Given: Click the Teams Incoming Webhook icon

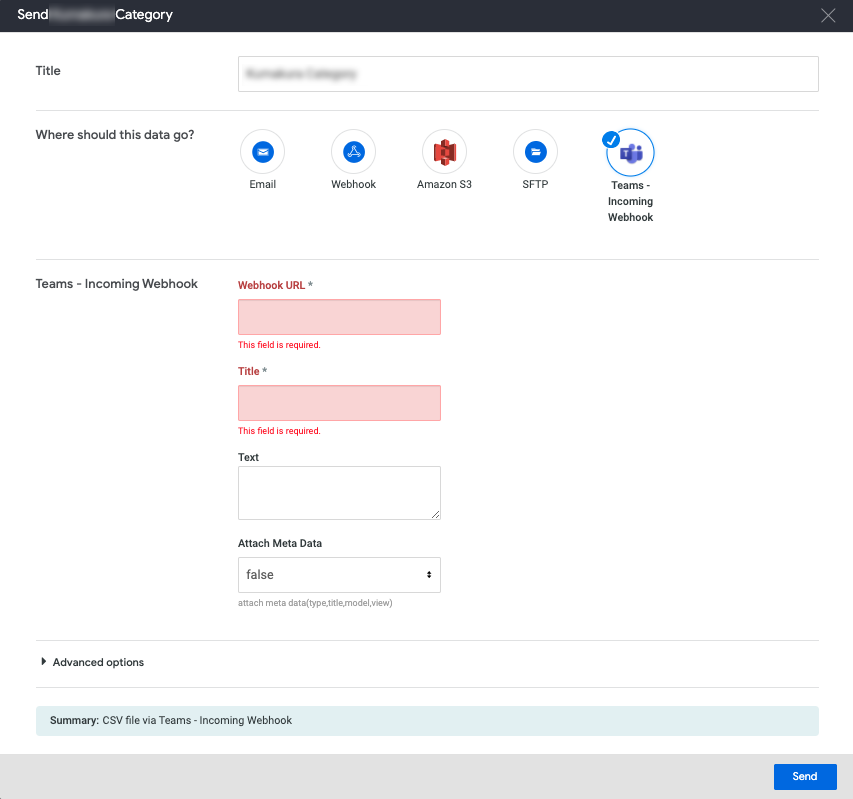Looking at the screenshot, I should 631,153.
